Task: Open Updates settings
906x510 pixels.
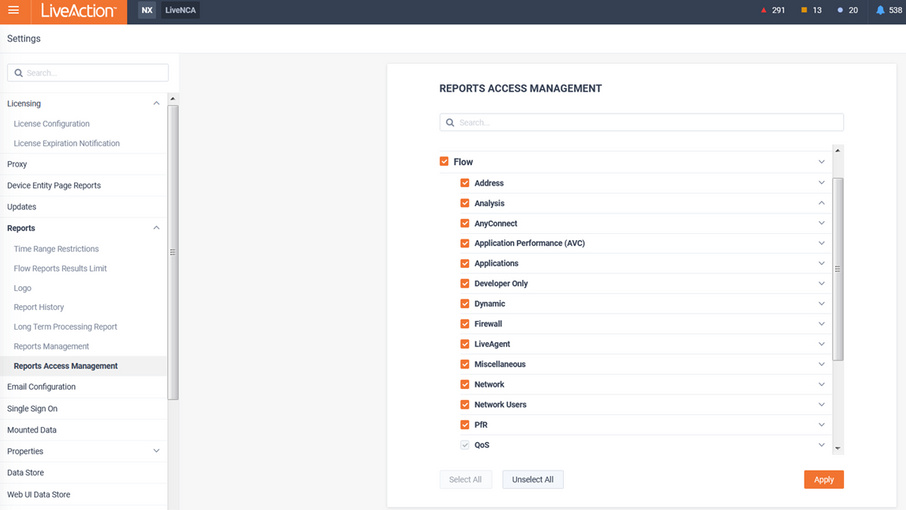Action: click(21, 207)
